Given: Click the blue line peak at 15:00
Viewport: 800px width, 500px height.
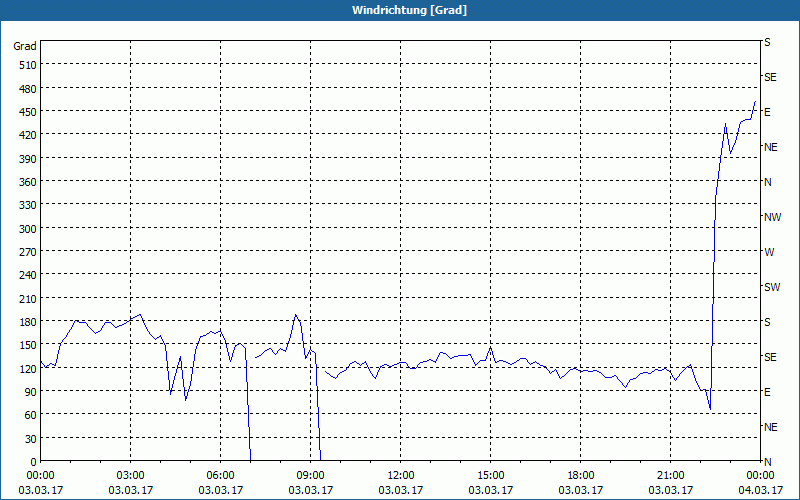Looking at the screenshot, I should click(490, 348).
